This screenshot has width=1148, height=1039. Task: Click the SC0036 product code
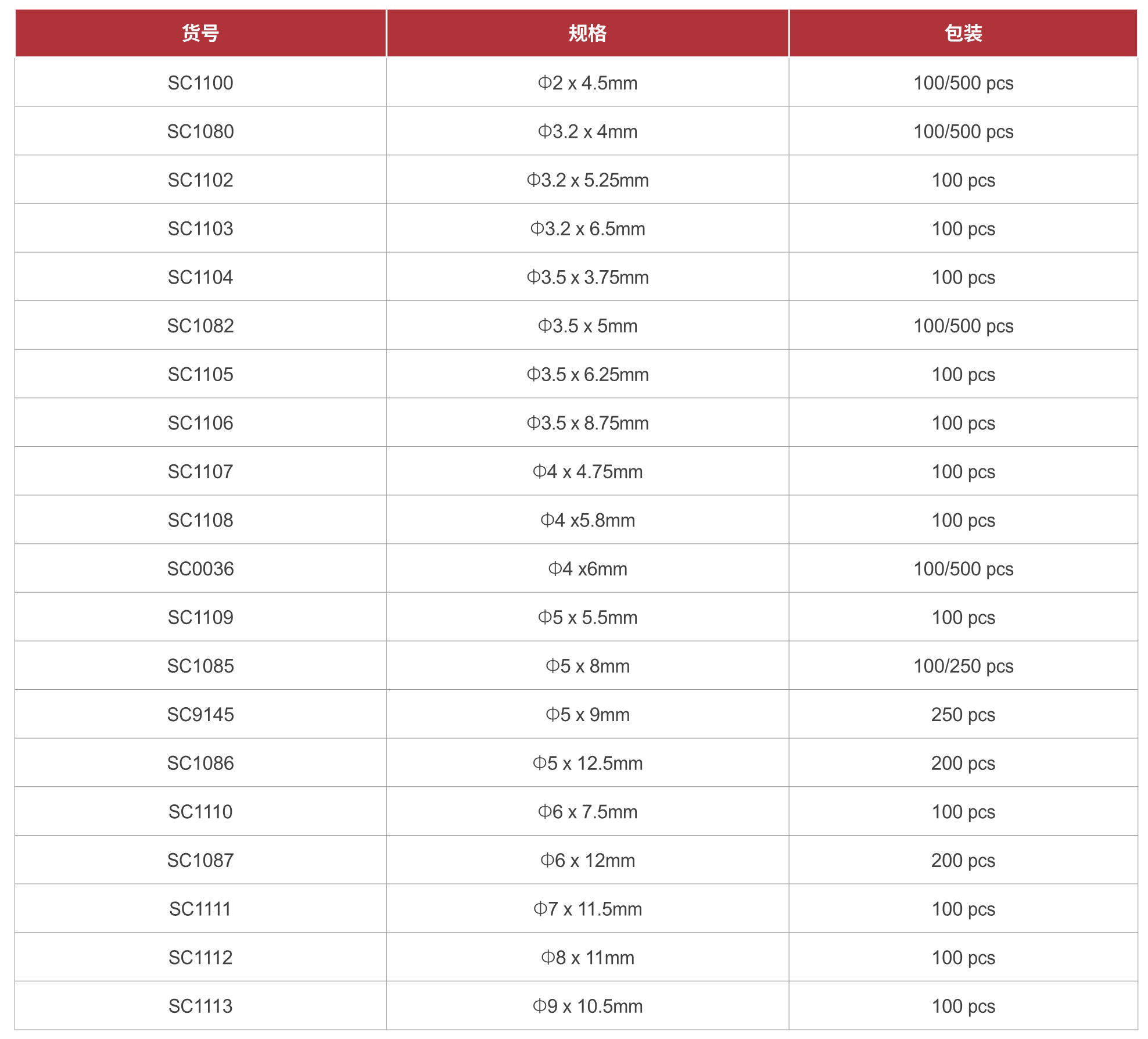pyautogui.click(x=200, y=569)
